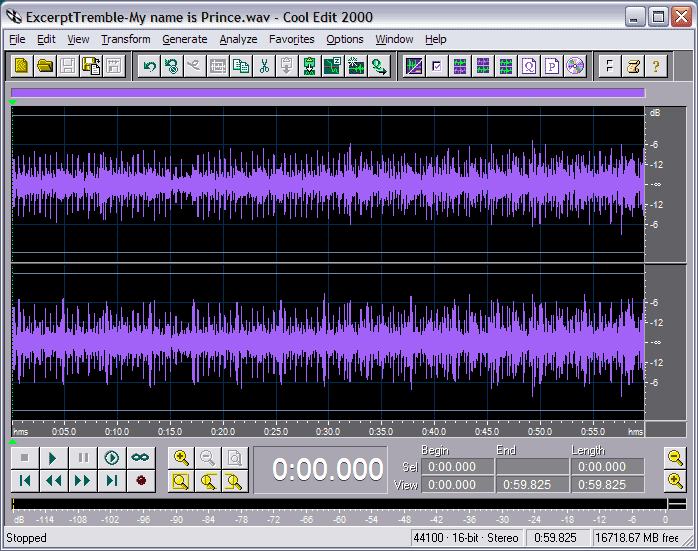The height and width of the screenshot is (551, 698).
Task: Click the sparkle waveform toolbar icon
Action: [356, 67]
